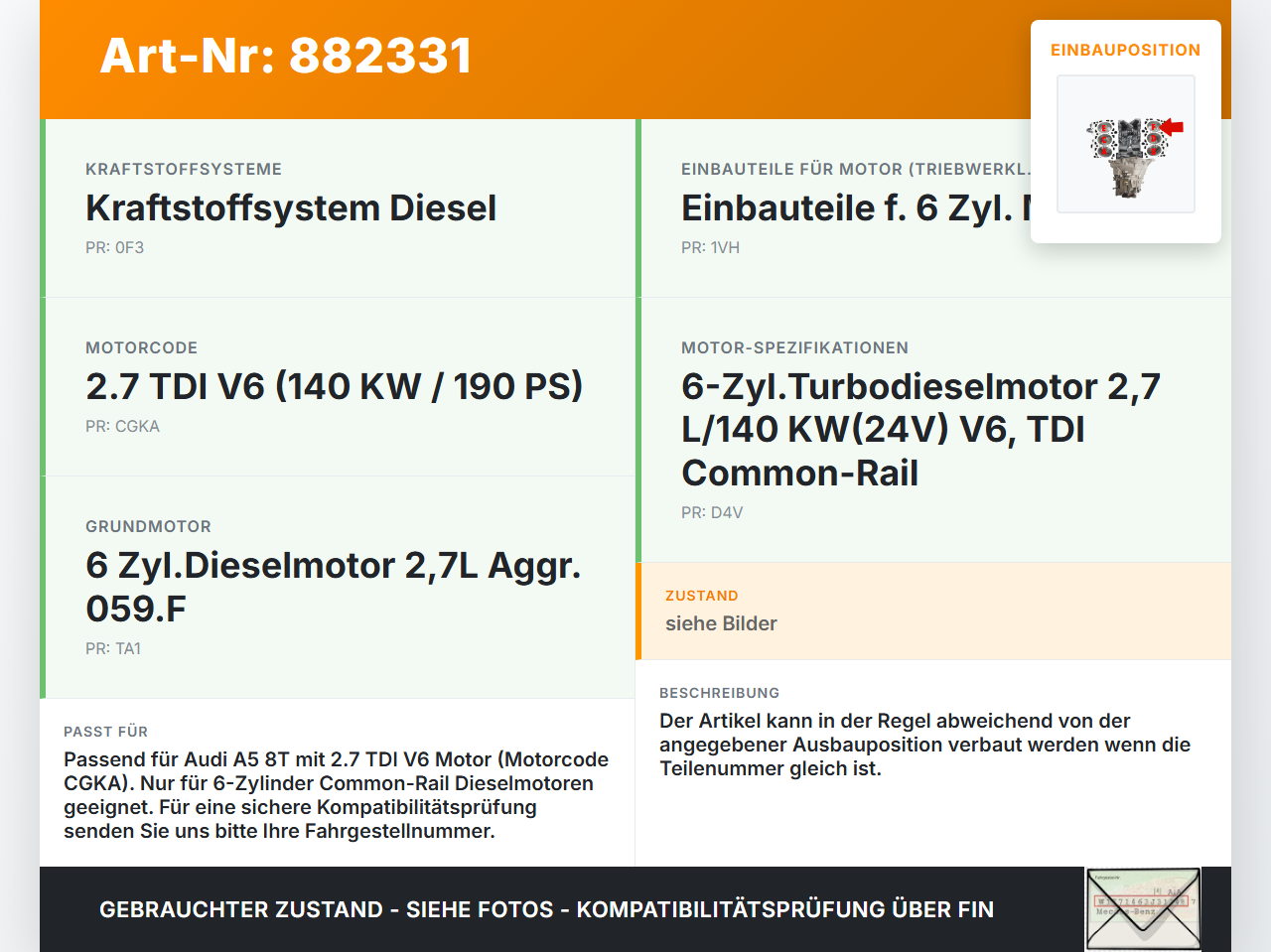
Task: Click the EINBAUPOSITION label
Action: 1126,50
